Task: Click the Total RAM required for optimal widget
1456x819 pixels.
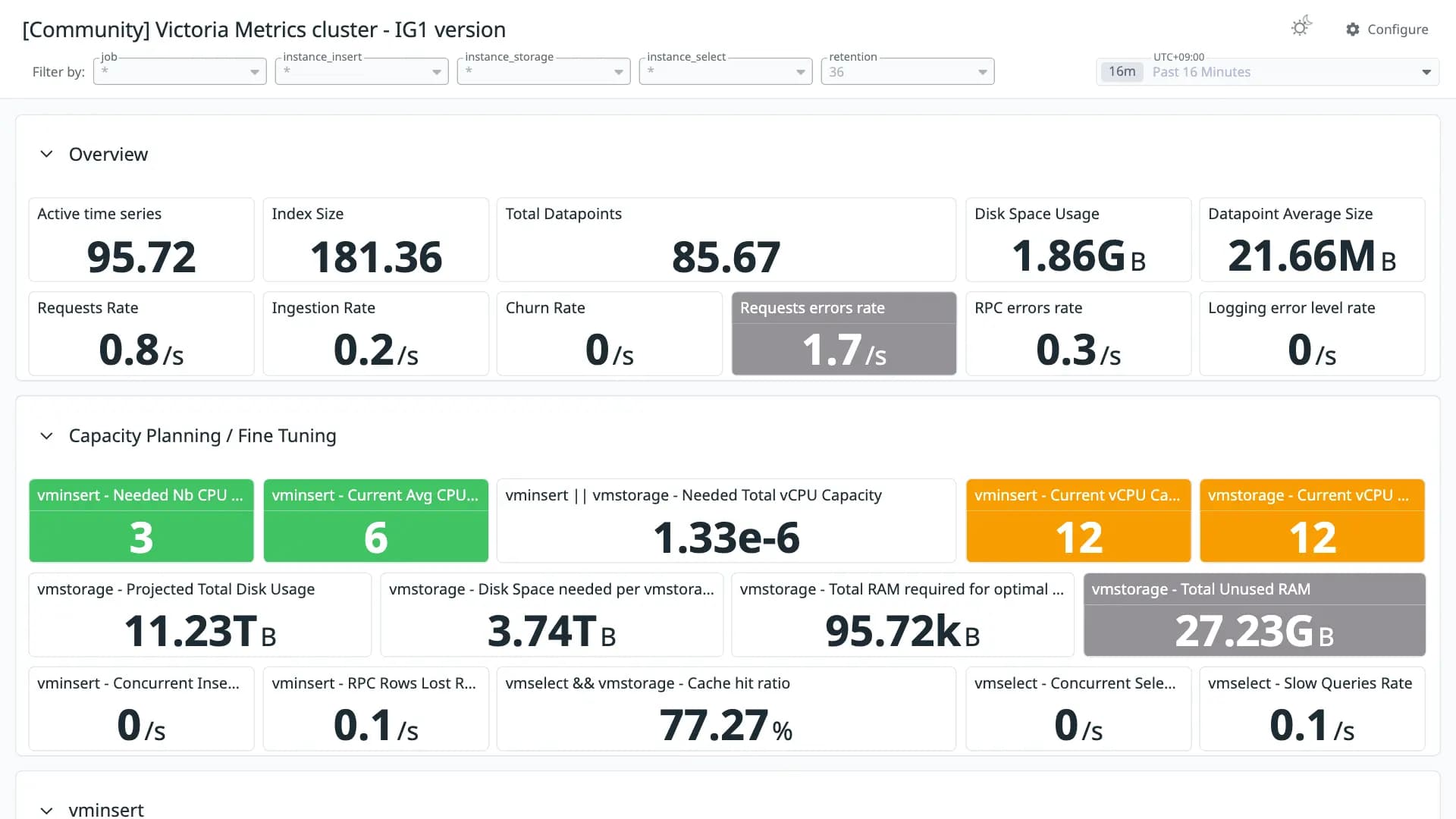Action: (x=902, y=615)
